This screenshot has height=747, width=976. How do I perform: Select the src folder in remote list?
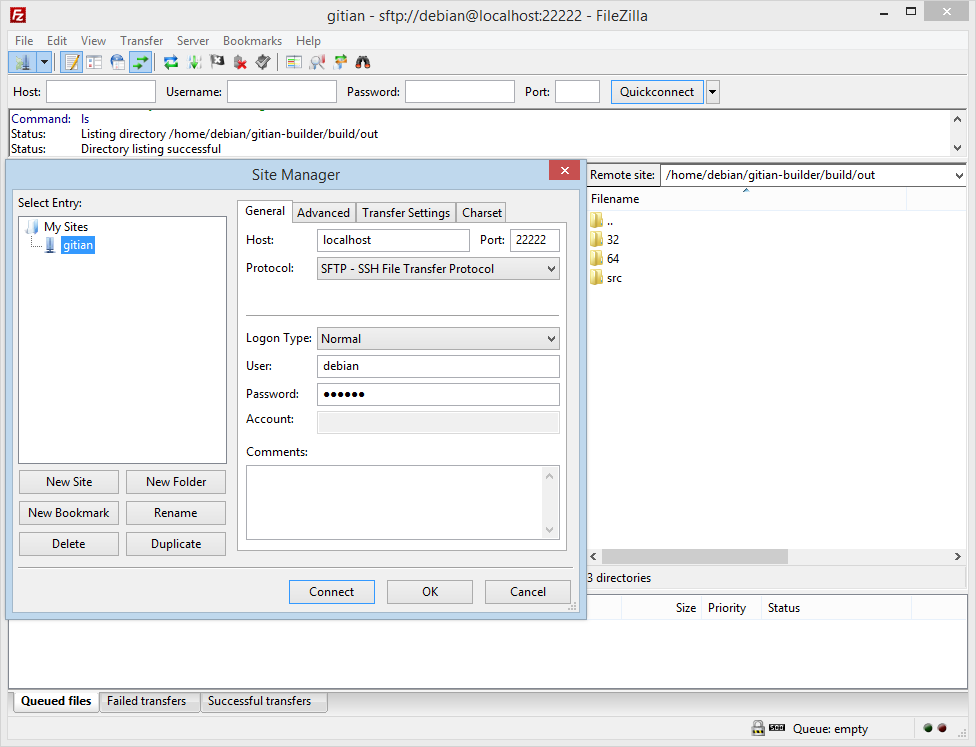[x=614, y=278]
